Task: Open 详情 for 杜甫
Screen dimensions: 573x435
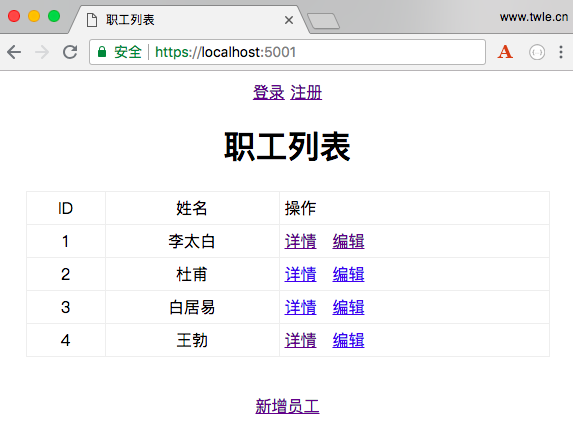Action: pyautogui.click(x=300, y=275)
